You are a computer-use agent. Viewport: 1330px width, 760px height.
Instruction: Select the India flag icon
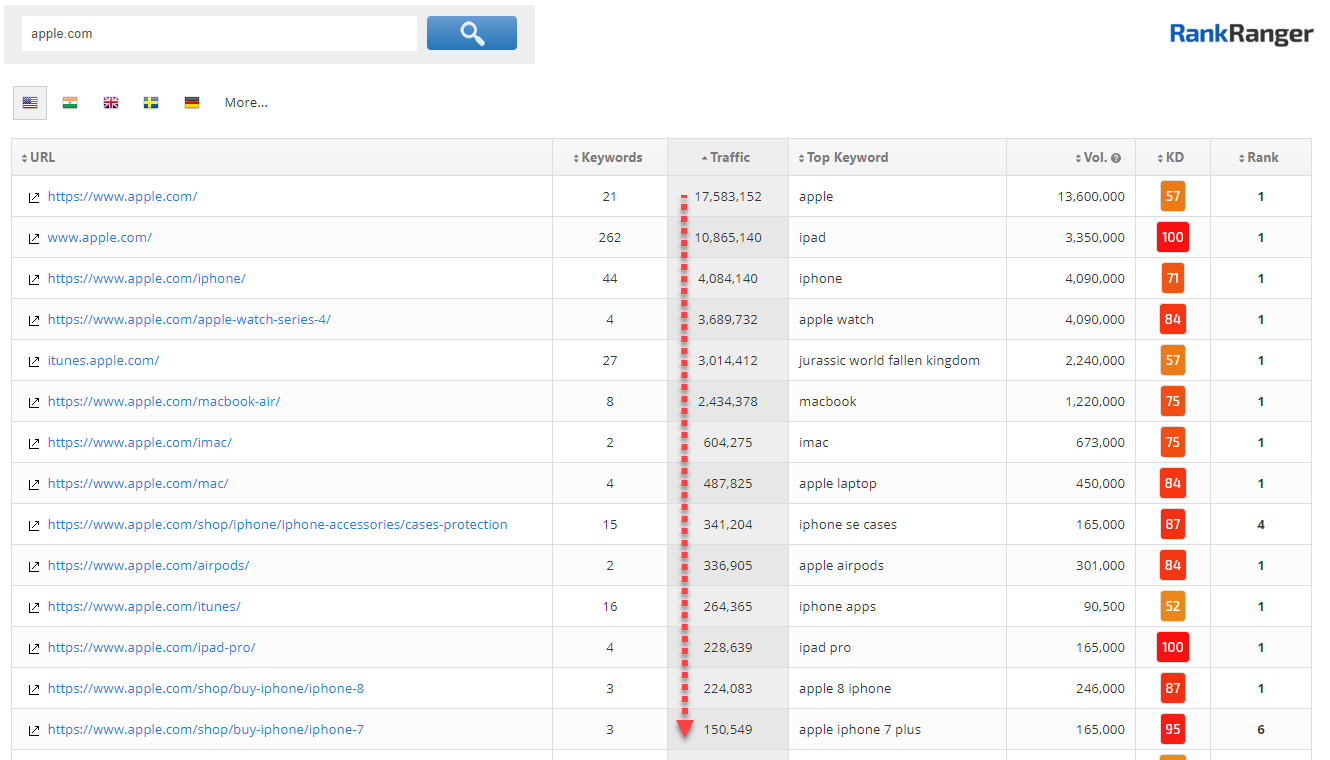coord(70,102)
